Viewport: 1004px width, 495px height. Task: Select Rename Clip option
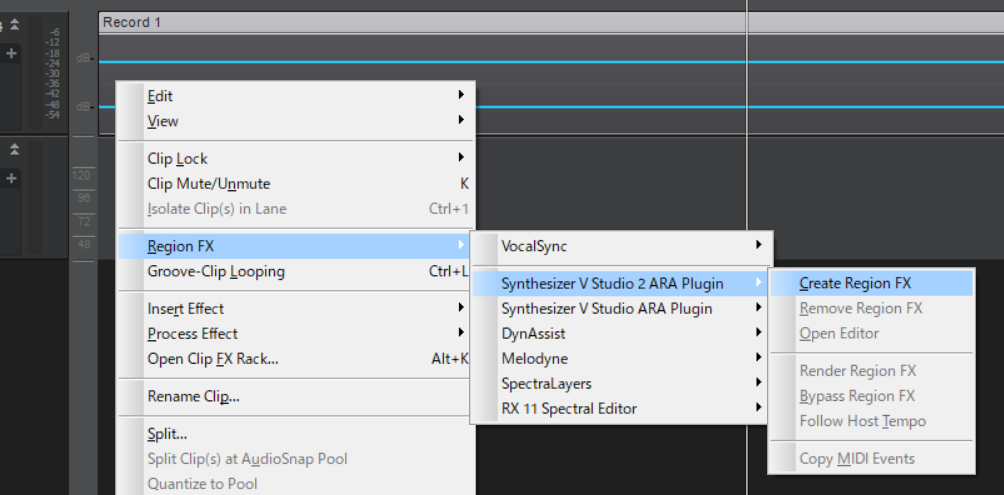[296, 396]
